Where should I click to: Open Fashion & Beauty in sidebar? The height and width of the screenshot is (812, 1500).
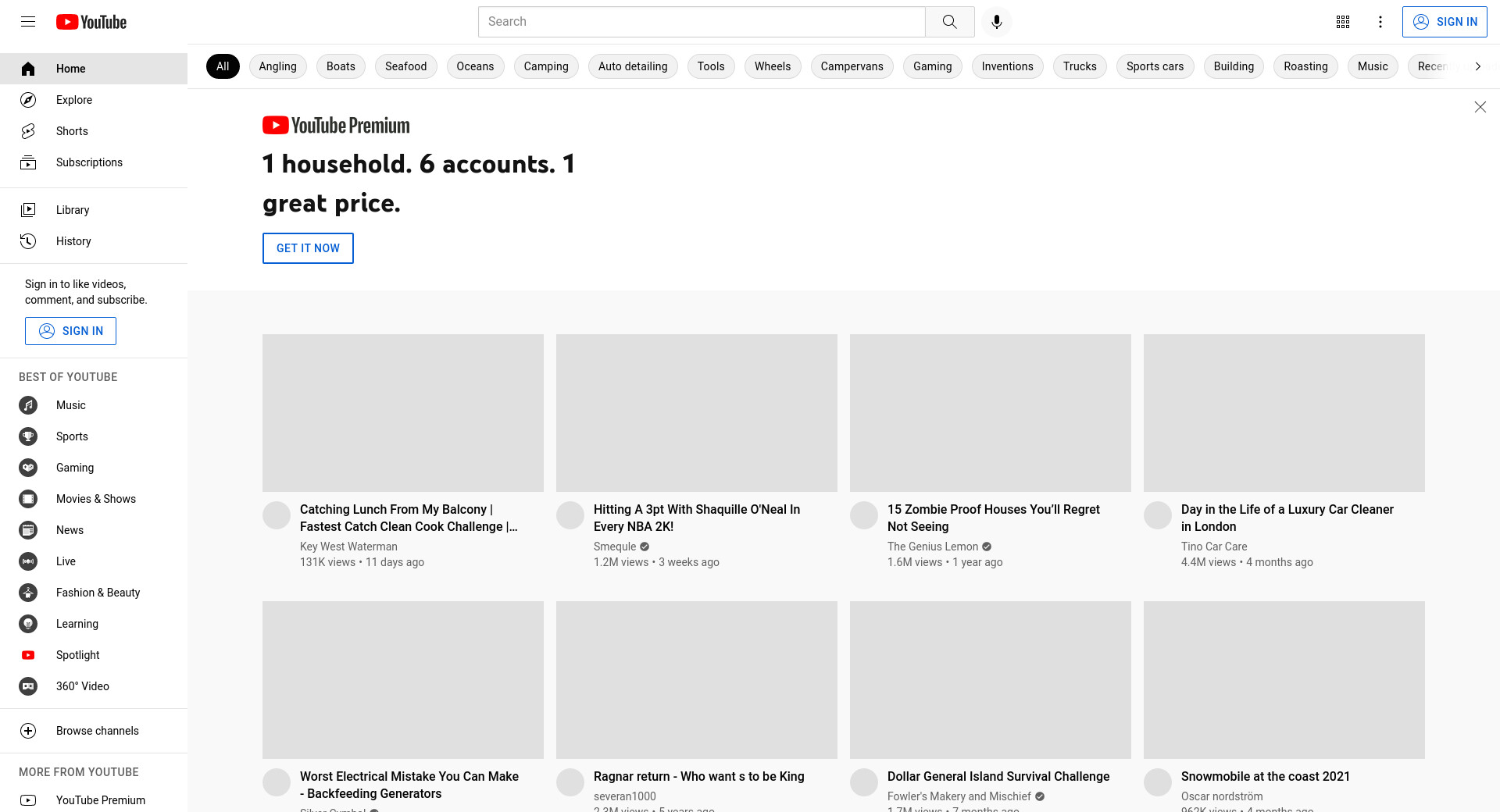[94, 593]
